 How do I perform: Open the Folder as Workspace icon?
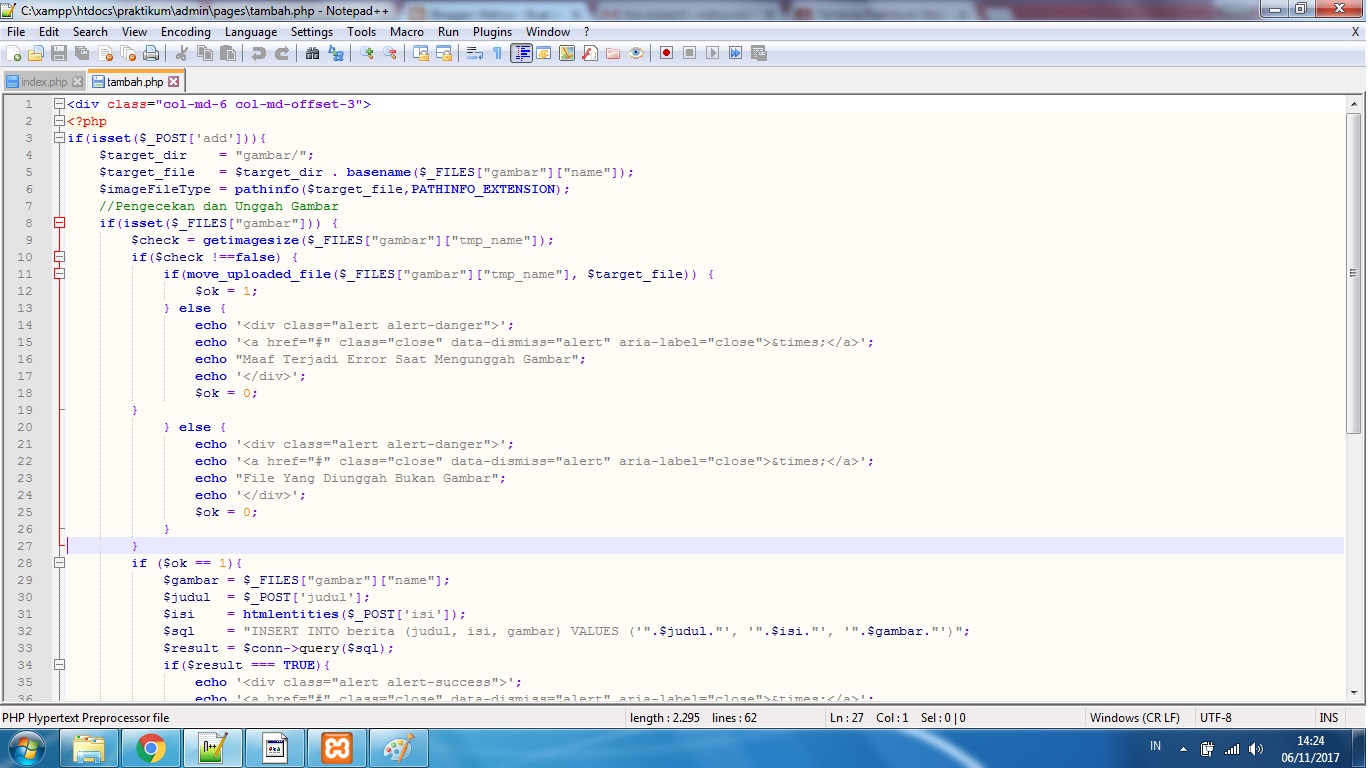(x=612, y=53)
